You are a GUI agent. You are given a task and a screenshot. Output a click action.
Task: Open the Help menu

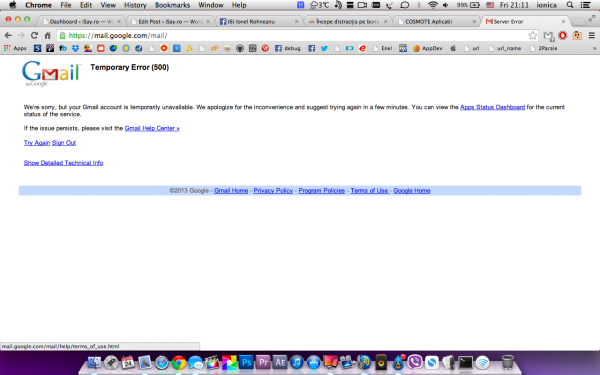pyautogui.click(x=239, y=5)
